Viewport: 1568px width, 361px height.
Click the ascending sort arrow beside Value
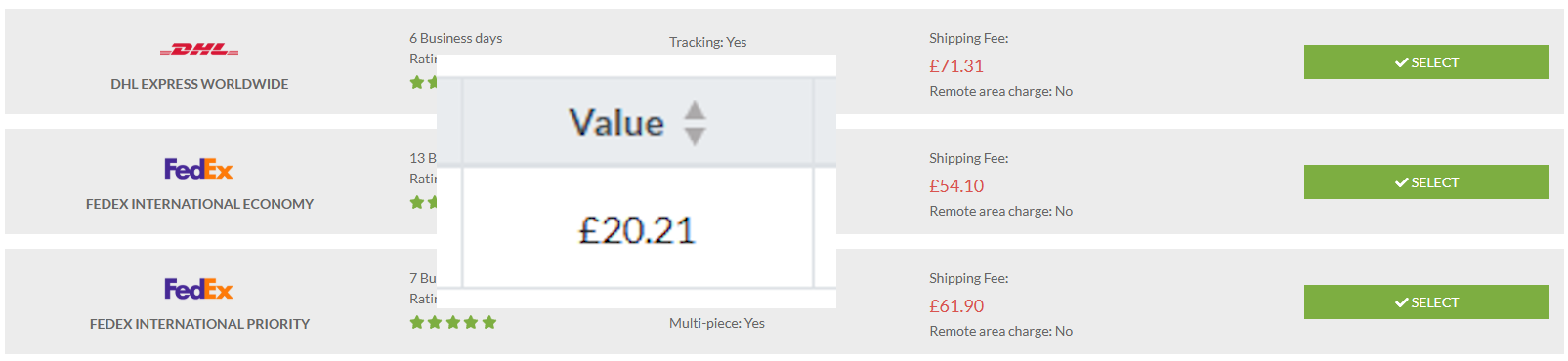(x=695, y=109)
